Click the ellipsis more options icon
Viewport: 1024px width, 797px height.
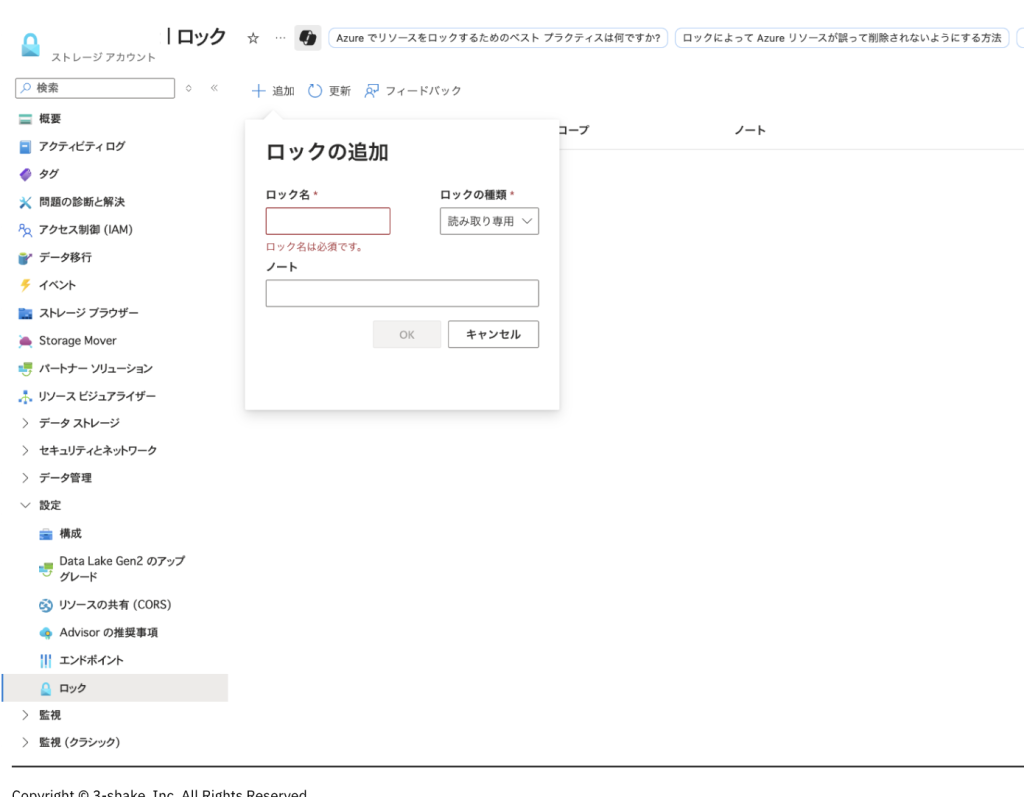click(x=280, y=38)
